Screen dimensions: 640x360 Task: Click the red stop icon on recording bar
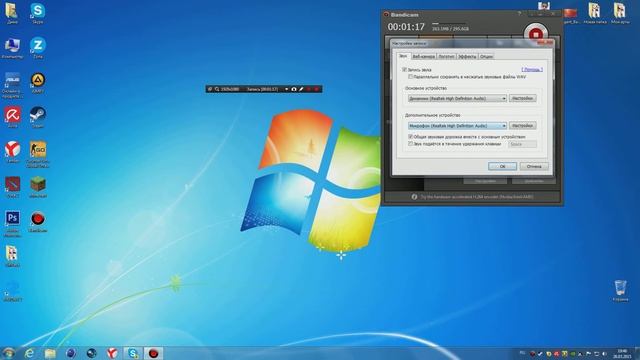point(316,89)
